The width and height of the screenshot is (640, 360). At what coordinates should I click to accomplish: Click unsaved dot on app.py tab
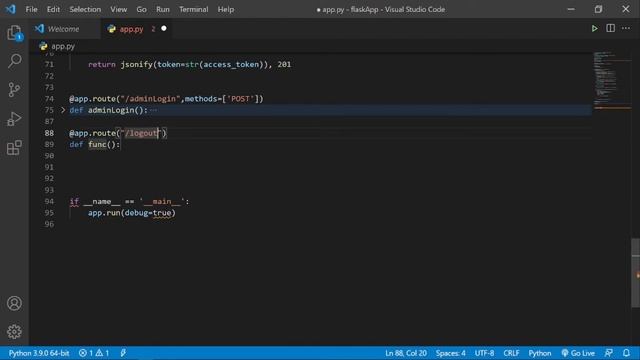click(164, 29)
